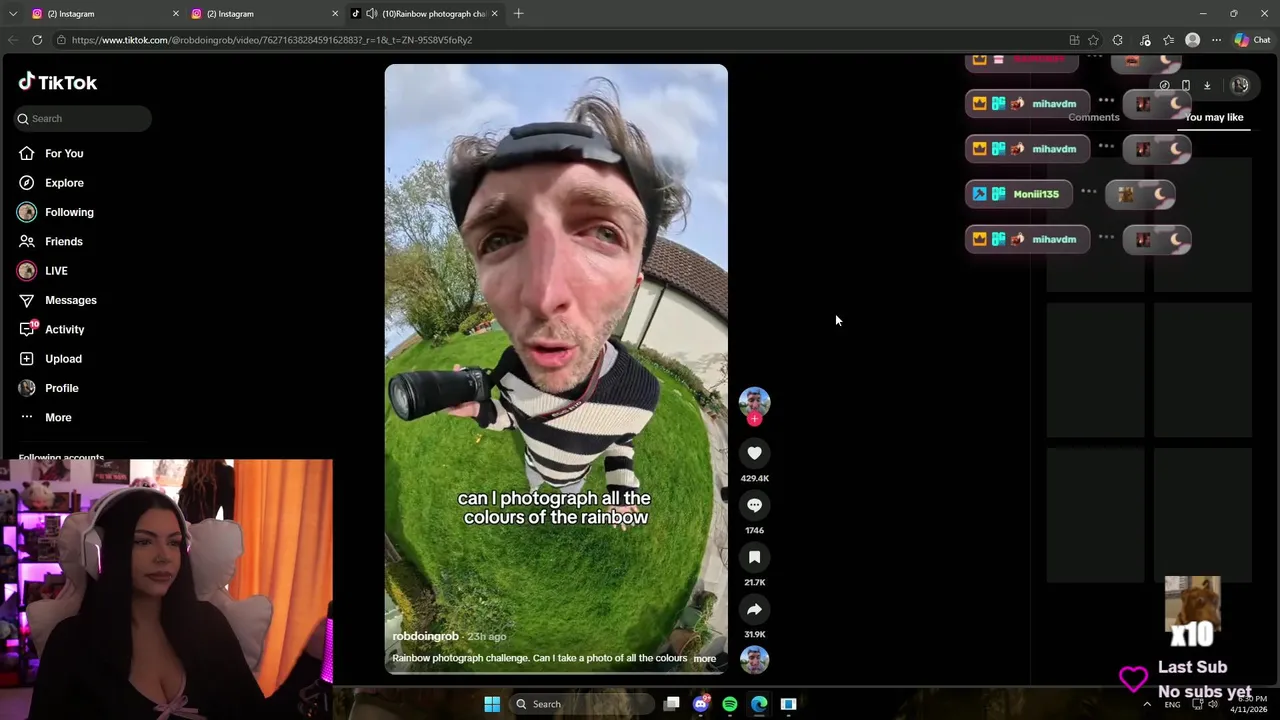Open the browser media control icon
1280x720 pixels.
pyautogui.click(x=1145, y=40)
